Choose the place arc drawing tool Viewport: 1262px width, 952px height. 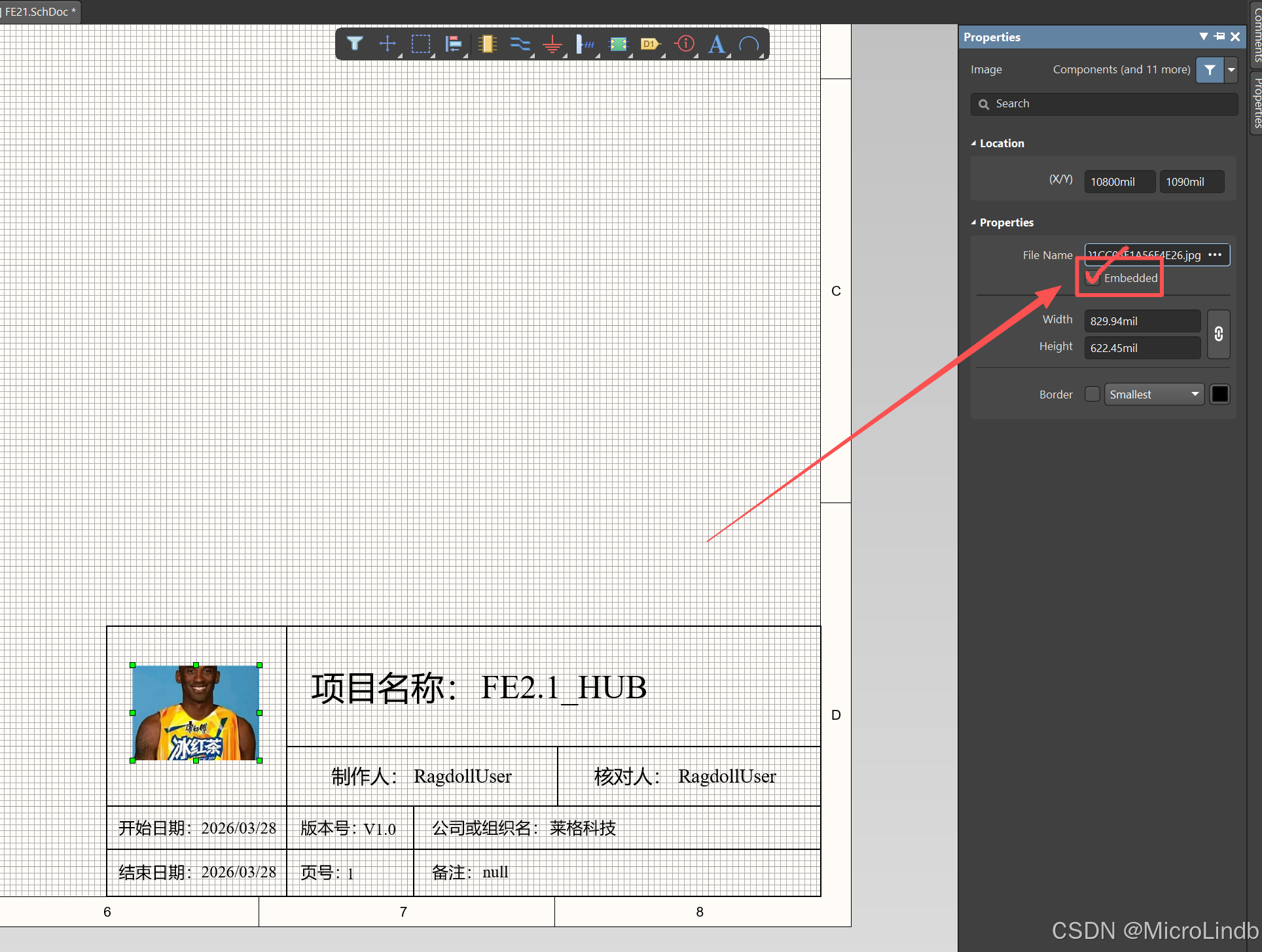[x=749, y=44]
